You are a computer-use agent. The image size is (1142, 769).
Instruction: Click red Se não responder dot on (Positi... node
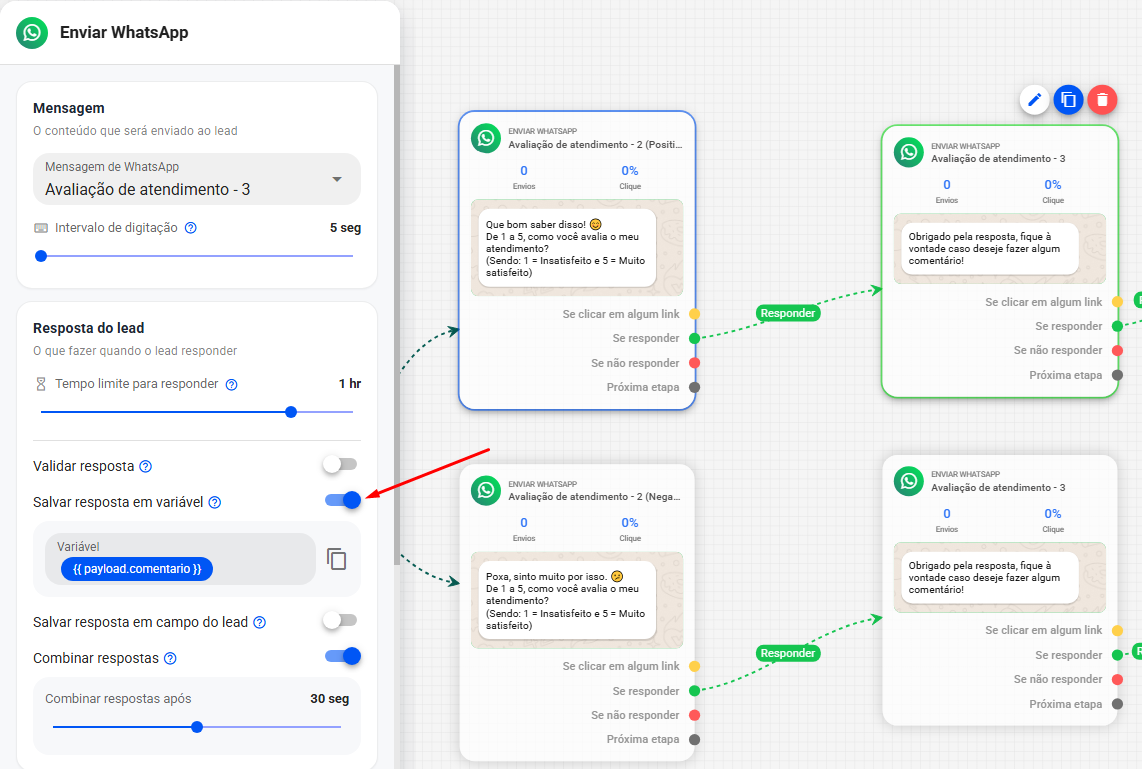point(695,363)
